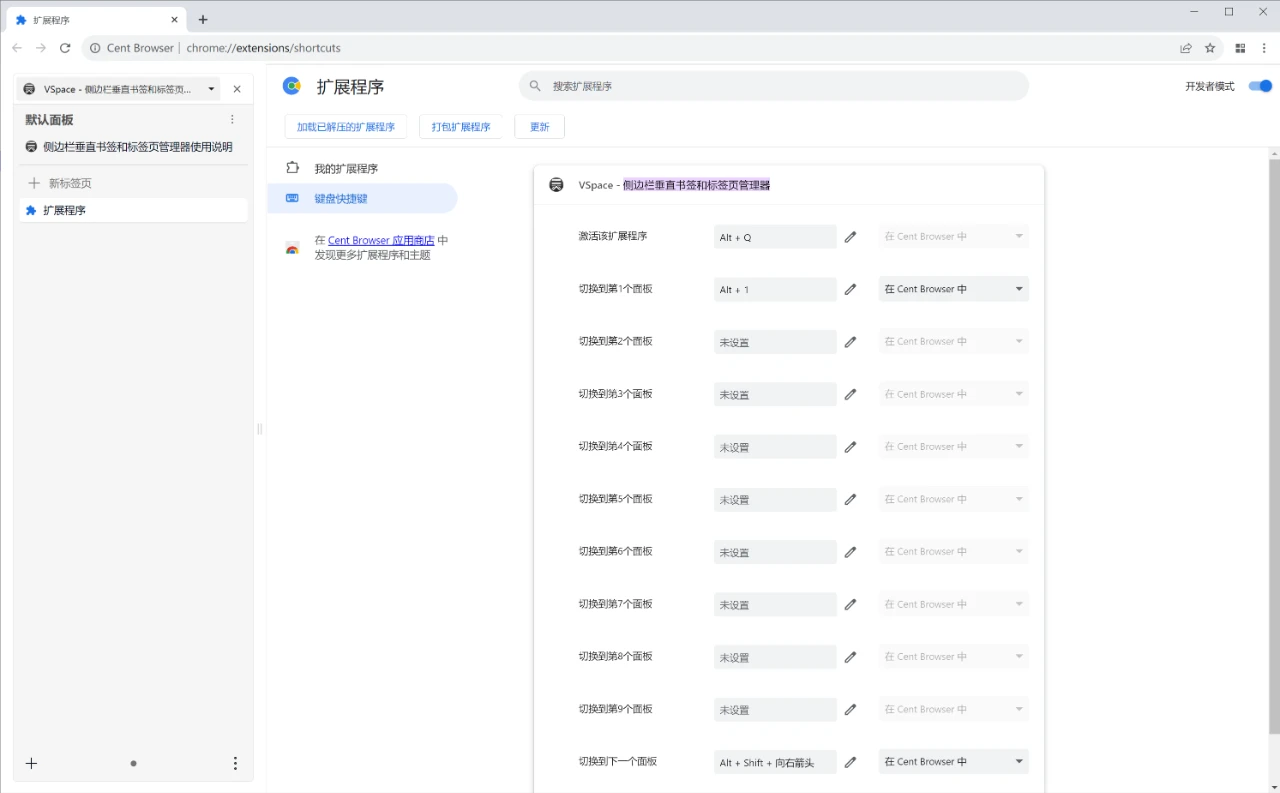
Task: Open a new browser tab with plus
Action: [x=203, y=20]
